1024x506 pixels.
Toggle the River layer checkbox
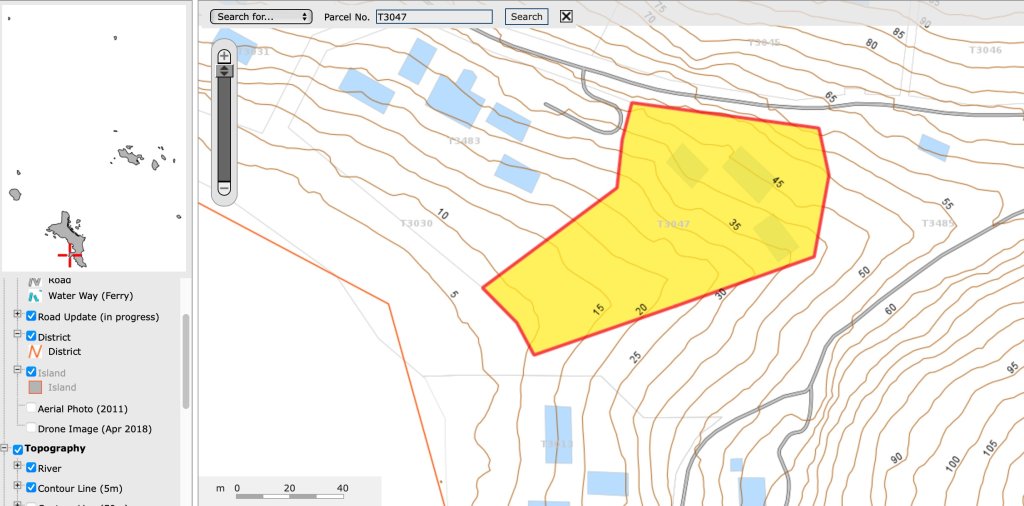pos(31,467)
